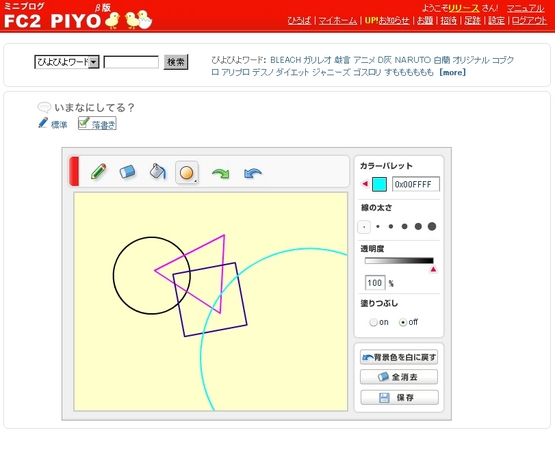Click the blue undo arrow
The height and width of the screenshot is (450, 555).
coord(253,173)
